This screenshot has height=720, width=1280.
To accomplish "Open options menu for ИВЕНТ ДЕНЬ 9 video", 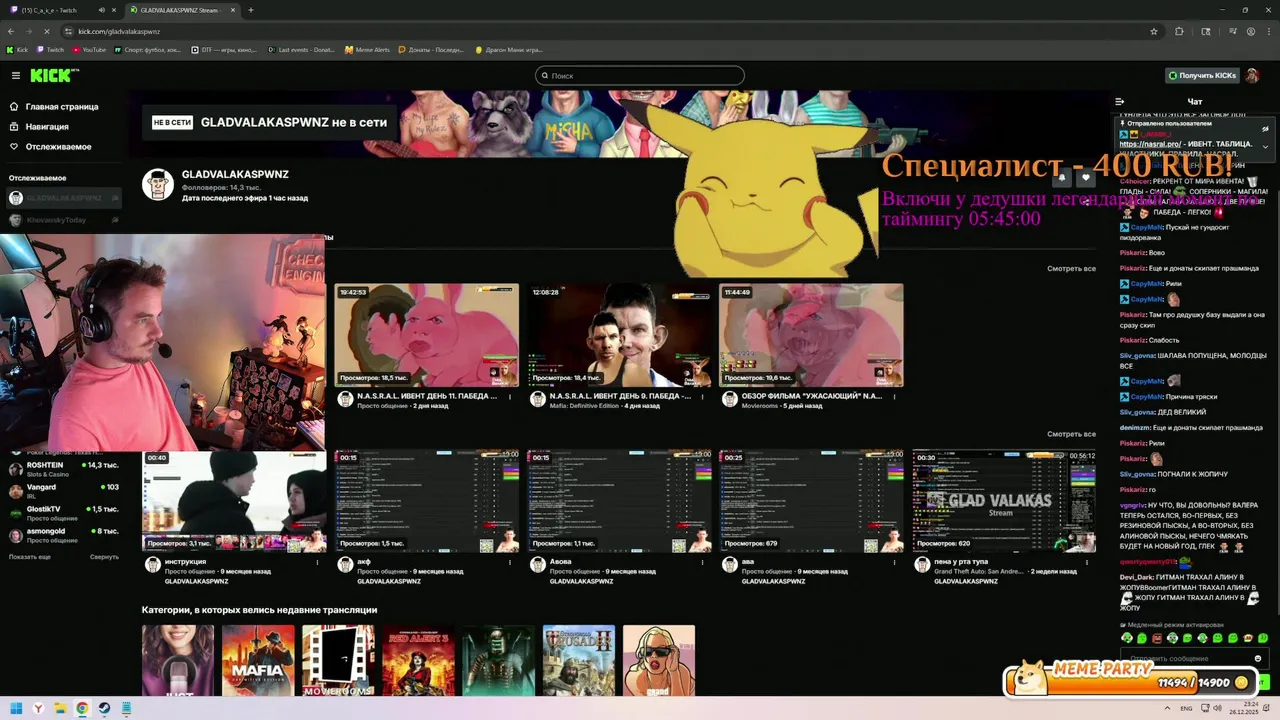I will click(703, 397).
